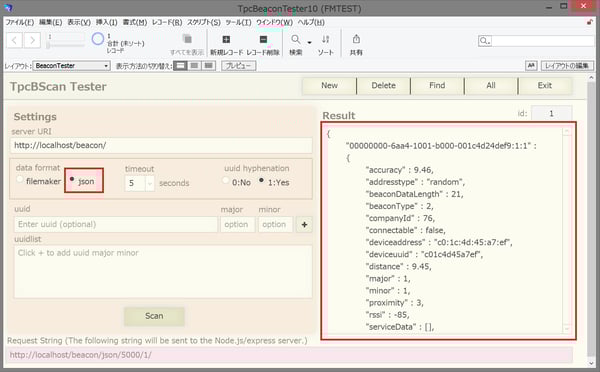This screenshot has height=372, width=600.
Task: Click the Find button
Action: (437, 86)
